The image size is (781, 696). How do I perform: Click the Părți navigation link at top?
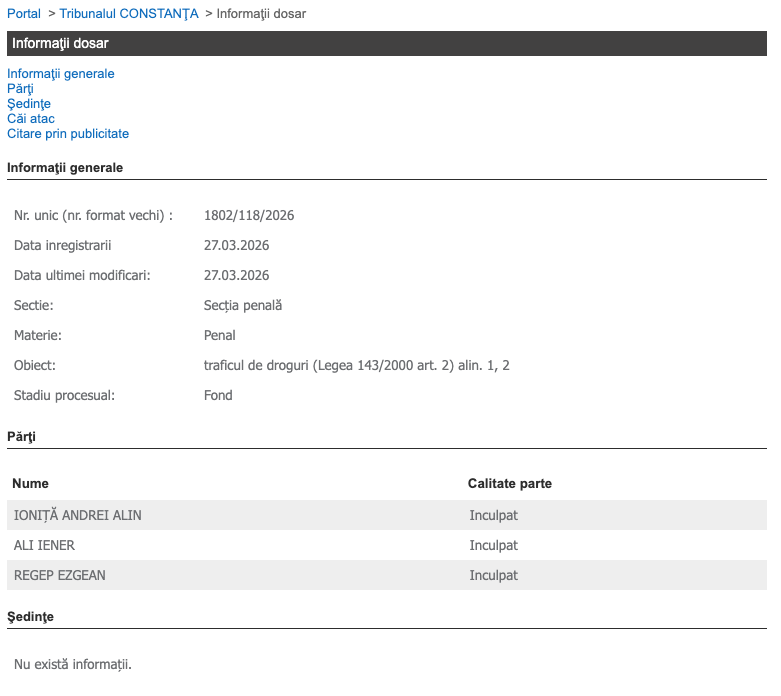coord(20,89)
